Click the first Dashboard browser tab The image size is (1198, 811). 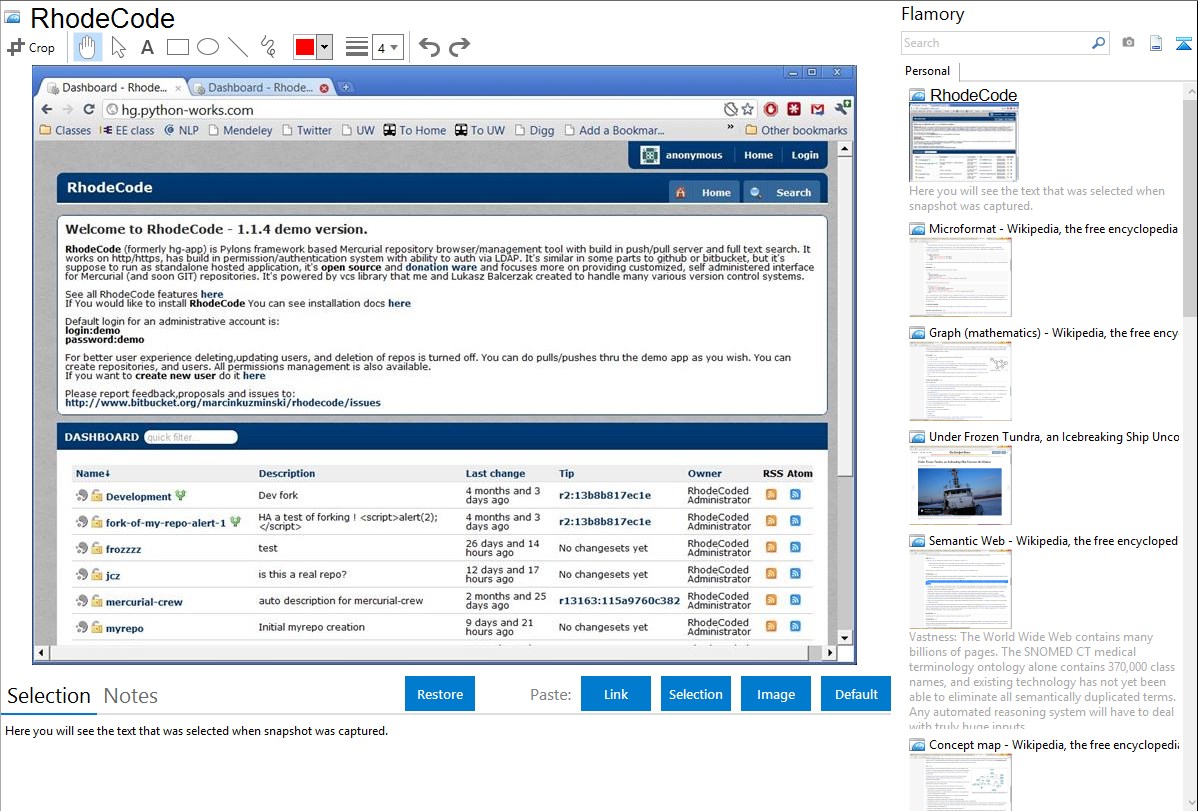pyautogui.click(x=113, y=87)
